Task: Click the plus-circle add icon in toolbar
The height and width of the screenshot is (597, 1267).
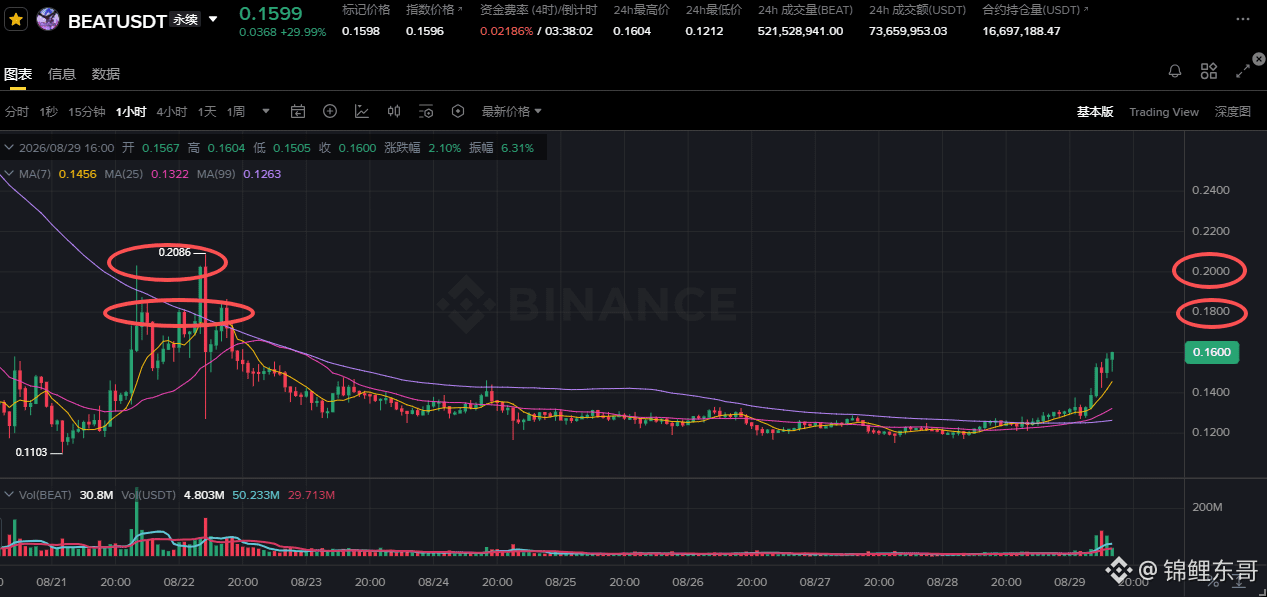Action: 330,111
